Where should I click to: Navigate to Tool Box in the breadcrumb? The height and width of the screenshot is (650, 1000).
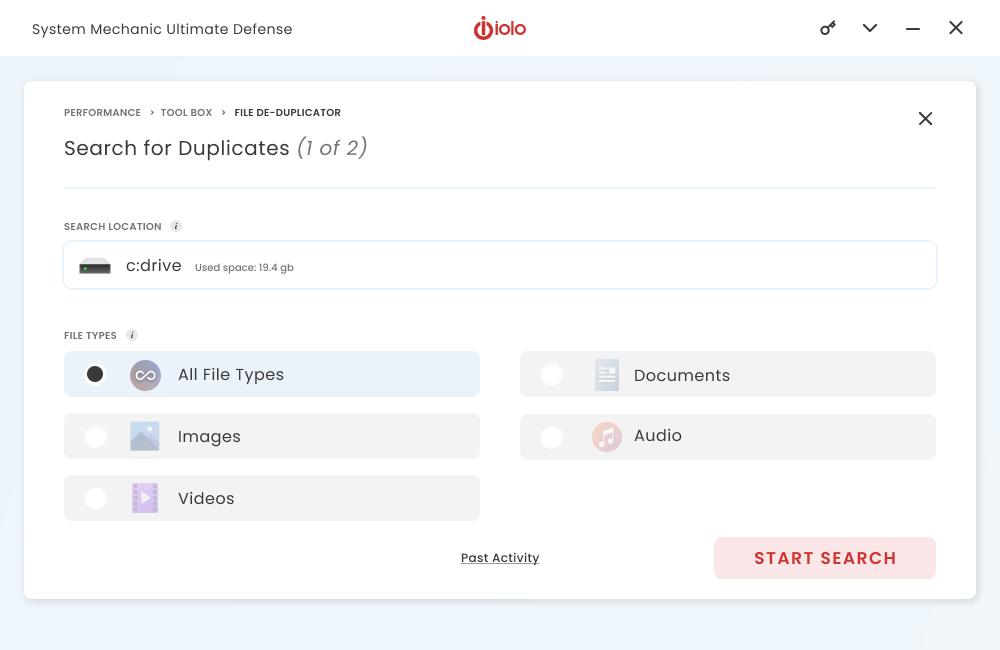click(186, 113)
